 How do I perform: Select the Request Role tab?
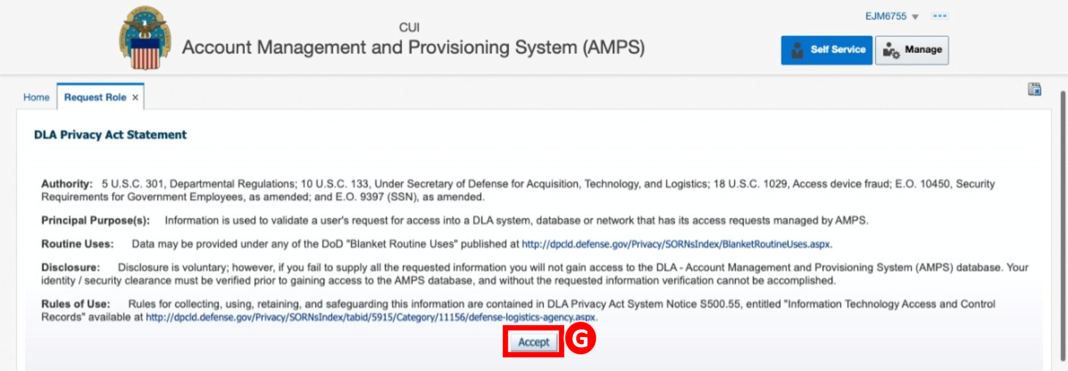click(95, 97)
